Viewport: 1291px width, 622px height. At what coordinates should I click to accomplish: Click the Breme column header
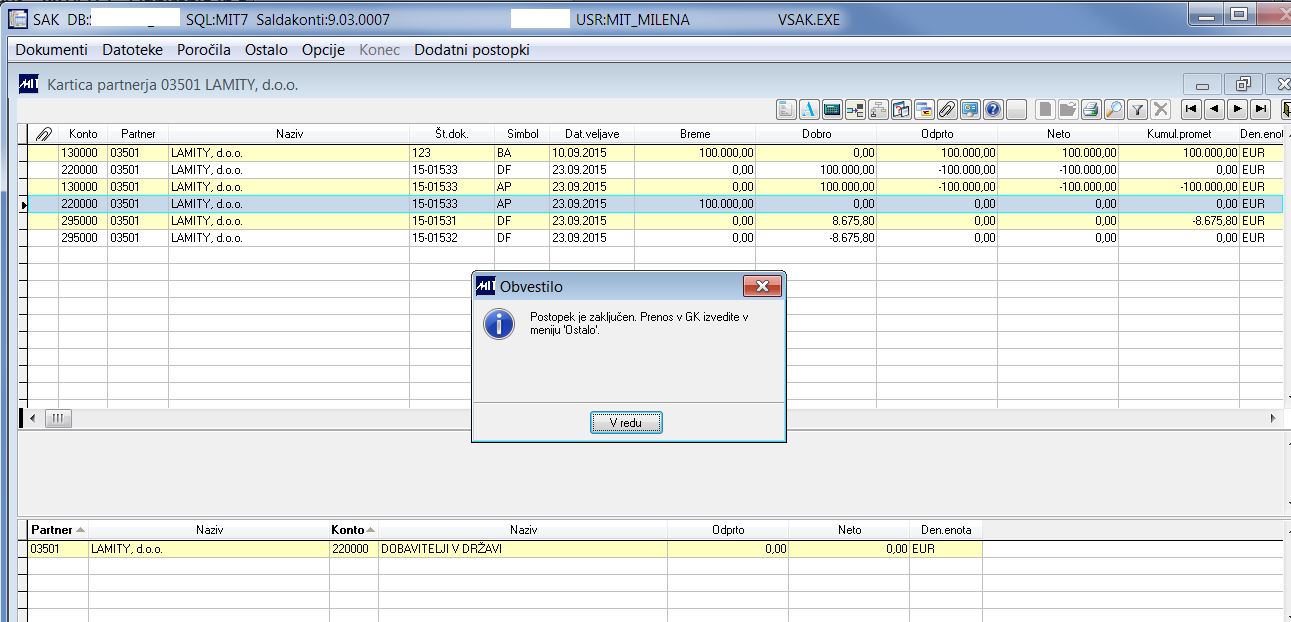[x=695, y=134]
